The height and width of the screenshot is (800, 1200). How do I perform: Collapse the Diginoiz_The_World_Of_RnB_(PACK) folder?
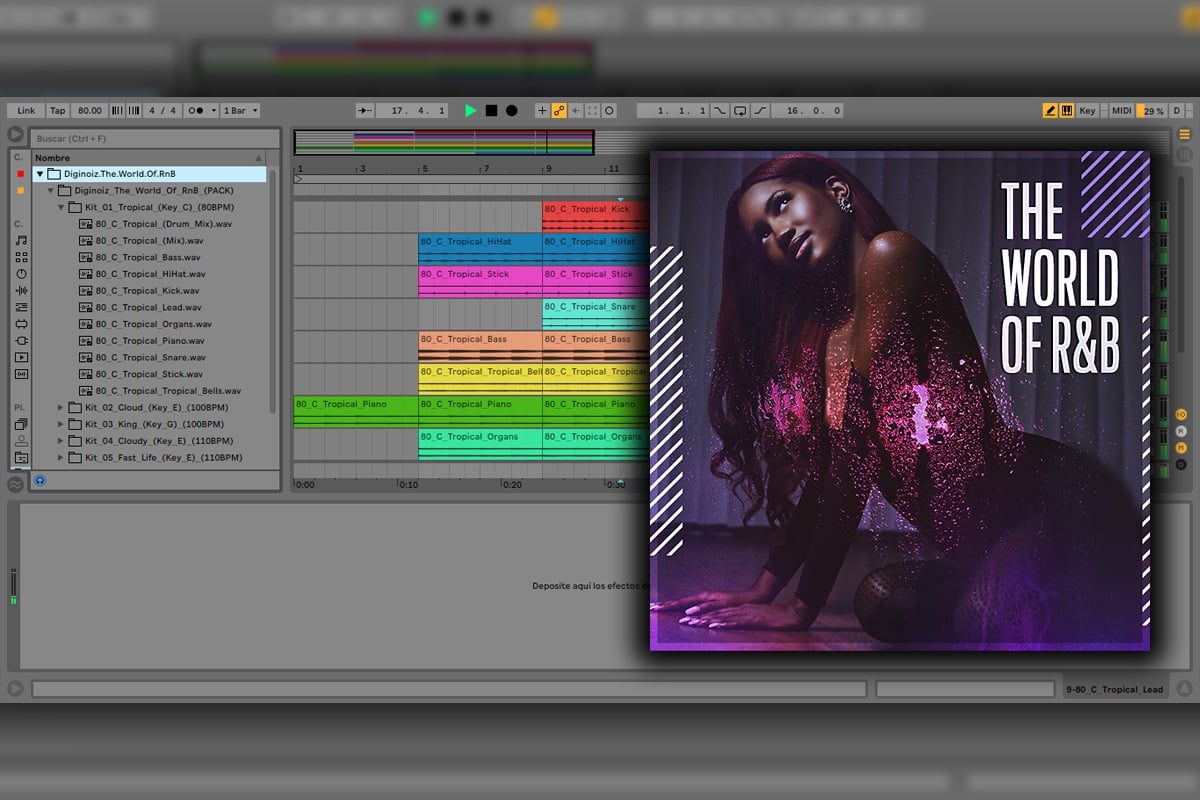51,190
